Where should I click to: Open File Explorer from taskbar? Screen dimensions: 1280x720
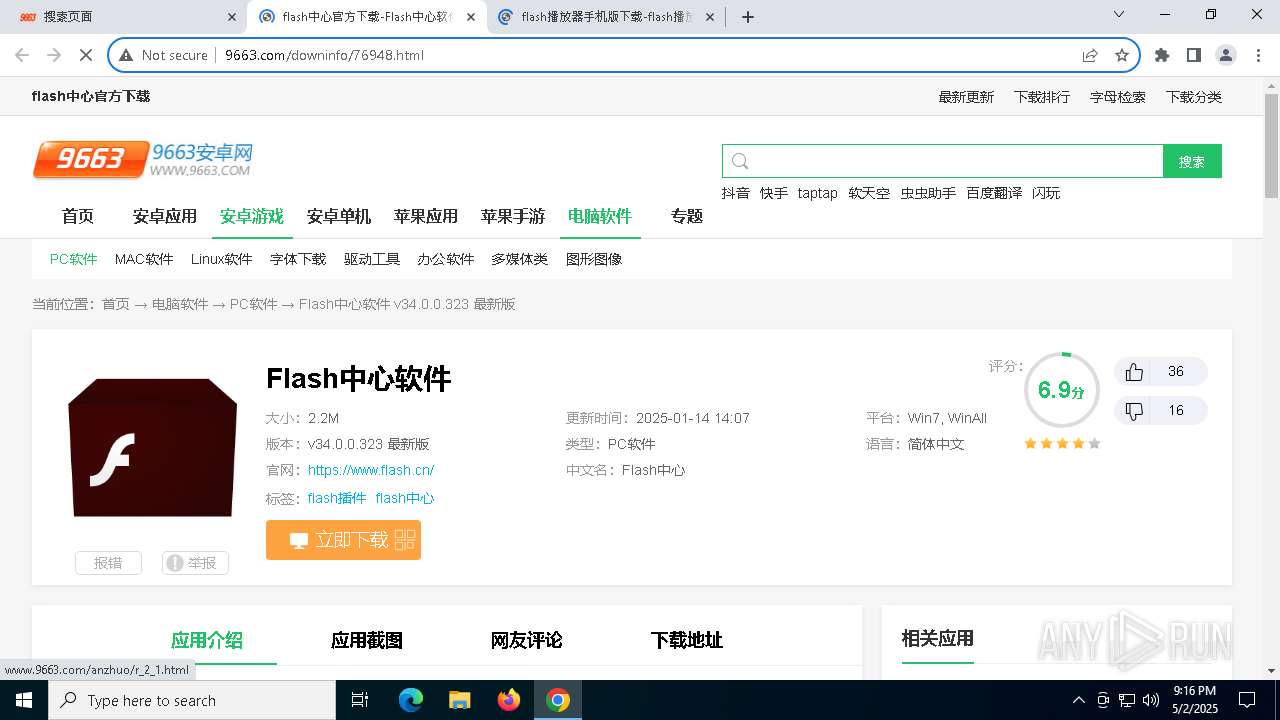459,700
